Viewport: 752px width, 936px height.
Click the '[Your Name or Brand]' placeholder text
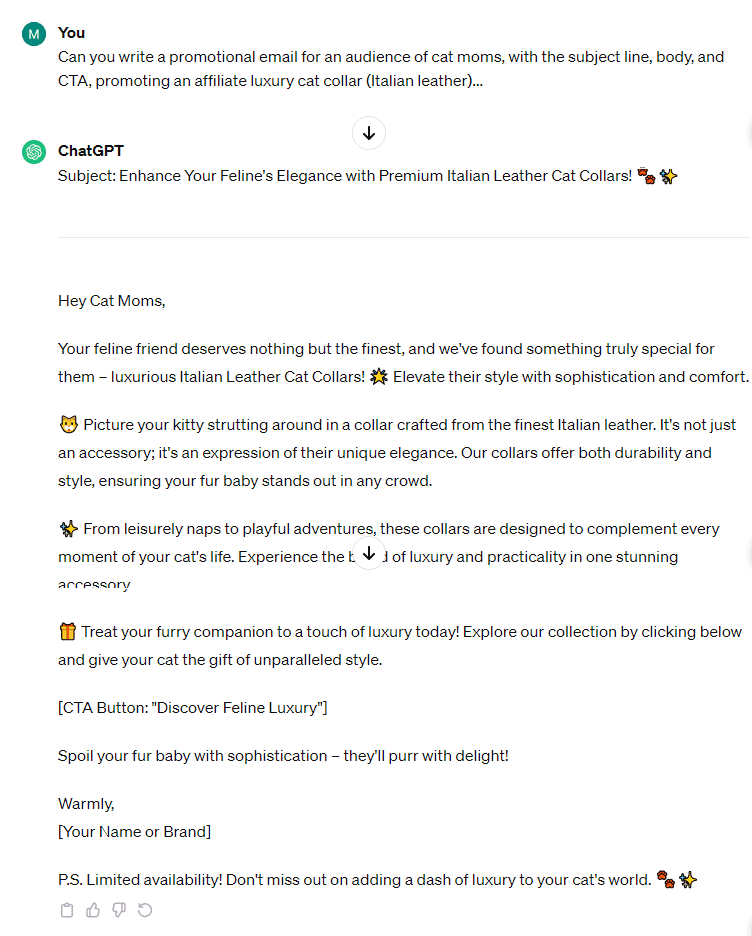pos(134,831)
